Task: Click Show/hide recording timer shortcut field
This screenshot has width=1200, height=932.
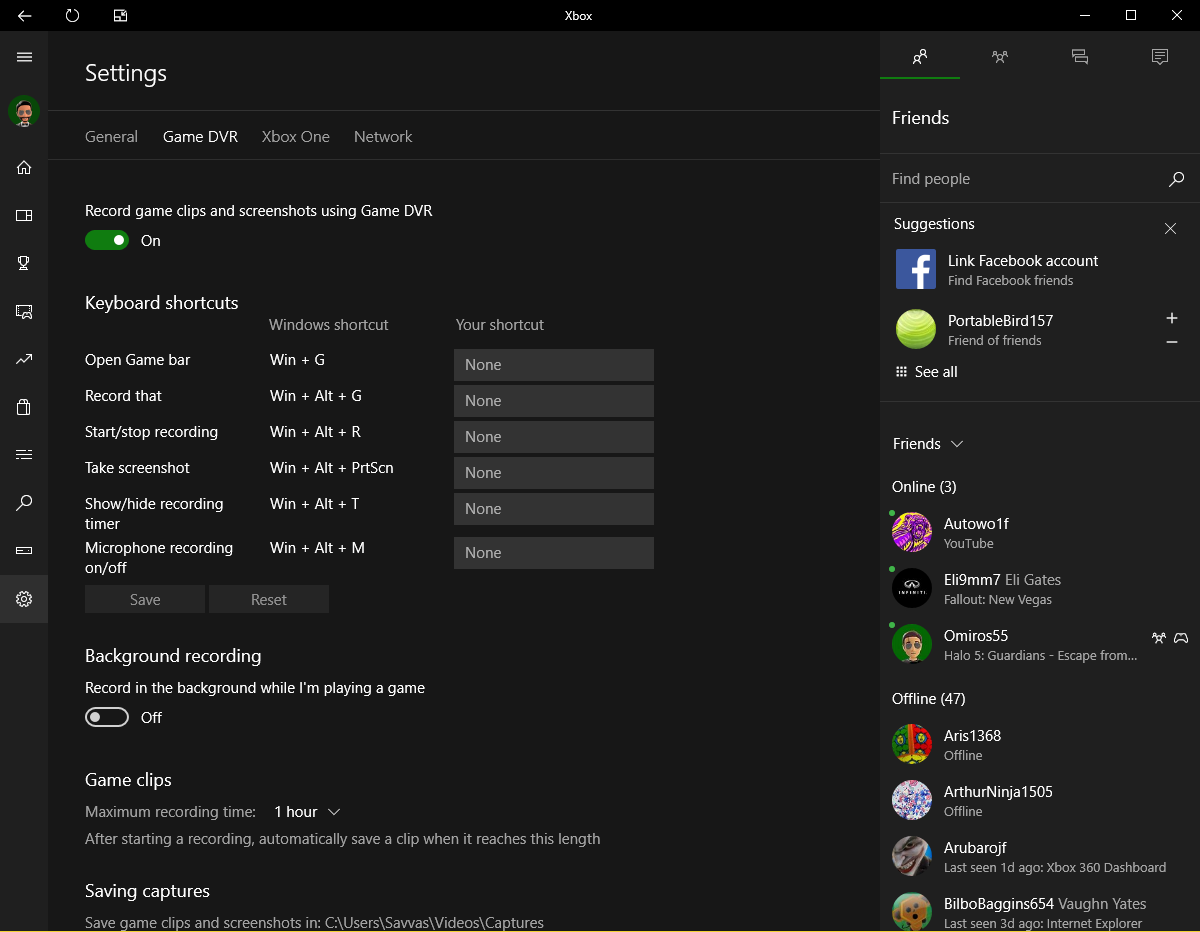Action: point(554,509)
